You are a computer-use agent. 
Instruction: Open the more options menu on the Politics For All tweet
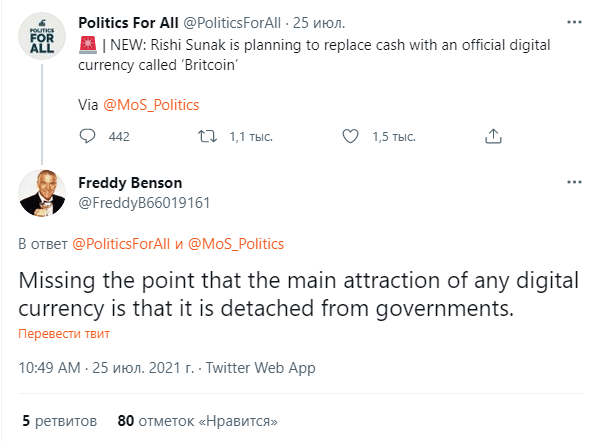pos(574,22)
